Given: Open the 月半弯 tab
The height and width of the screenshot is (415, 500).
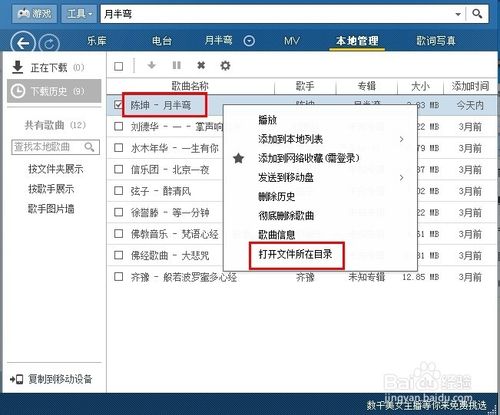Looking at the screenshot, I should (x=218, y=40).
